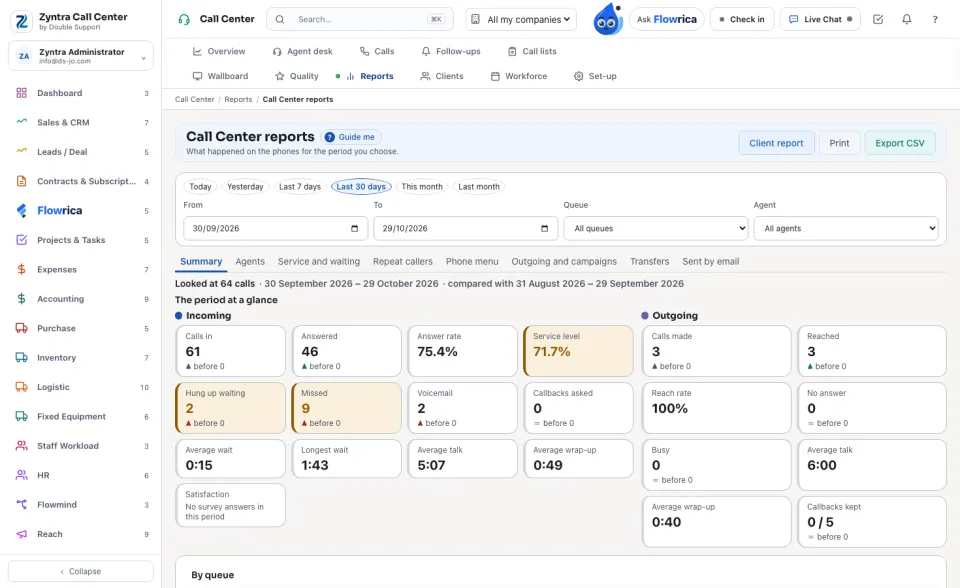Open the Workforce section
Viewport: 960px width, 588px height.
coord(519,76)
